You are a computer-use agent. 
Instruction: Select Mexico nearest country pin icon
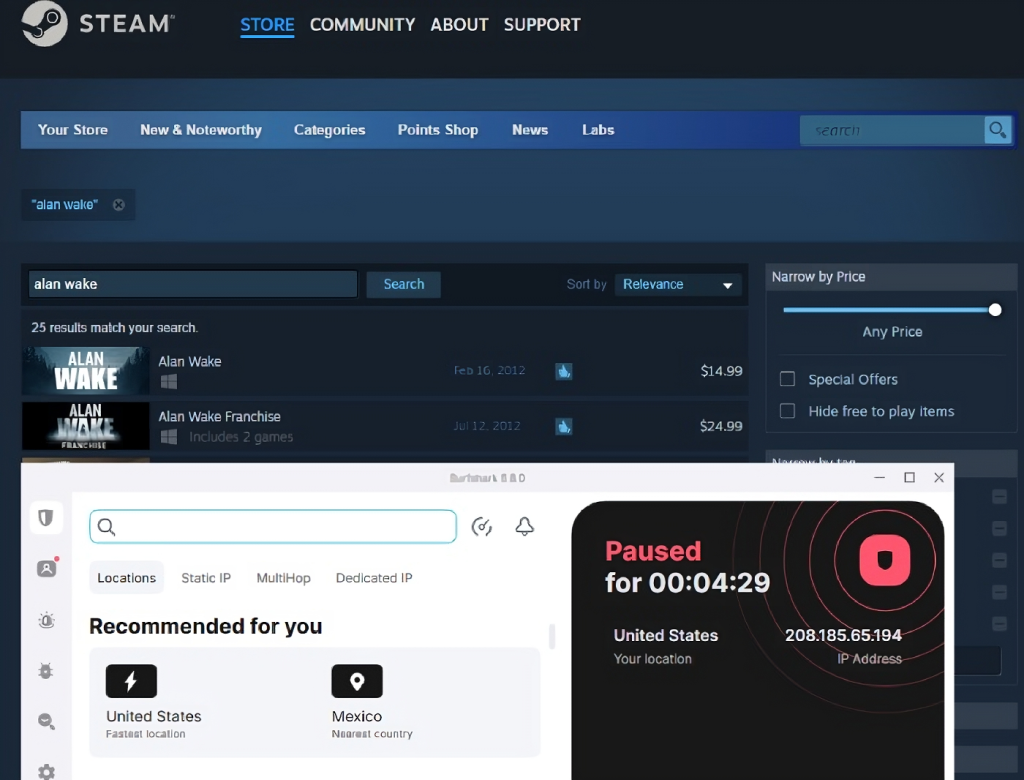(357, 681)
